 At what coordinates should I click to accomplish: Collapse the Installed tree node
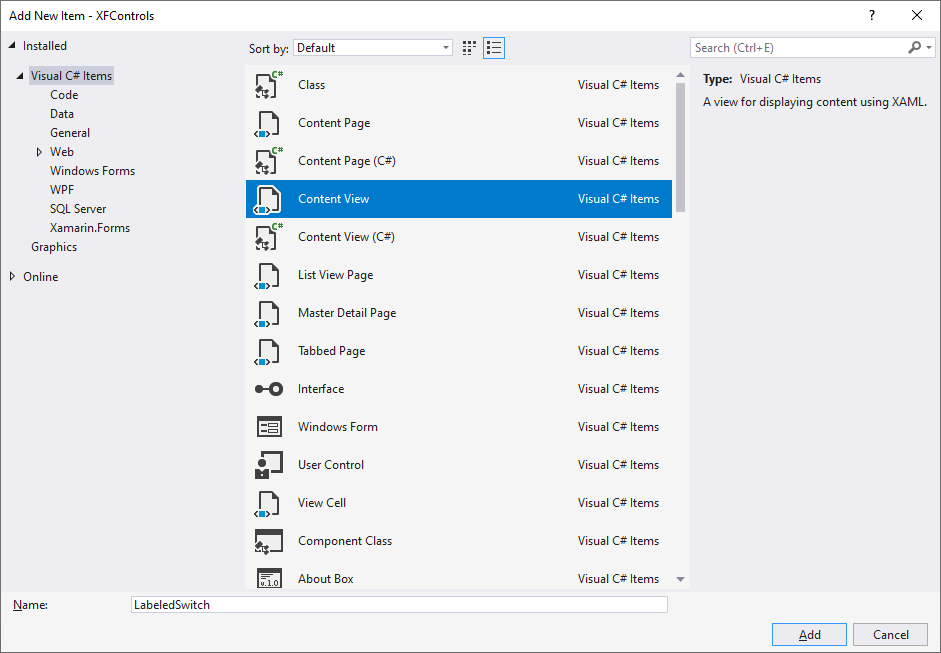tap(12, 46)
